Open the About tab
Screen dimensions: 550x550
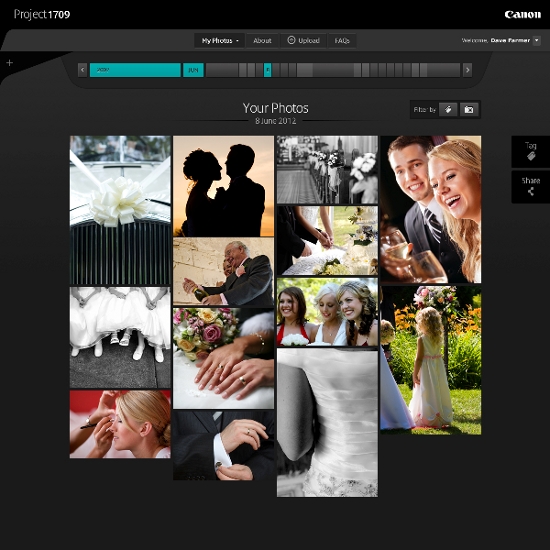click(x=262, y=41)
